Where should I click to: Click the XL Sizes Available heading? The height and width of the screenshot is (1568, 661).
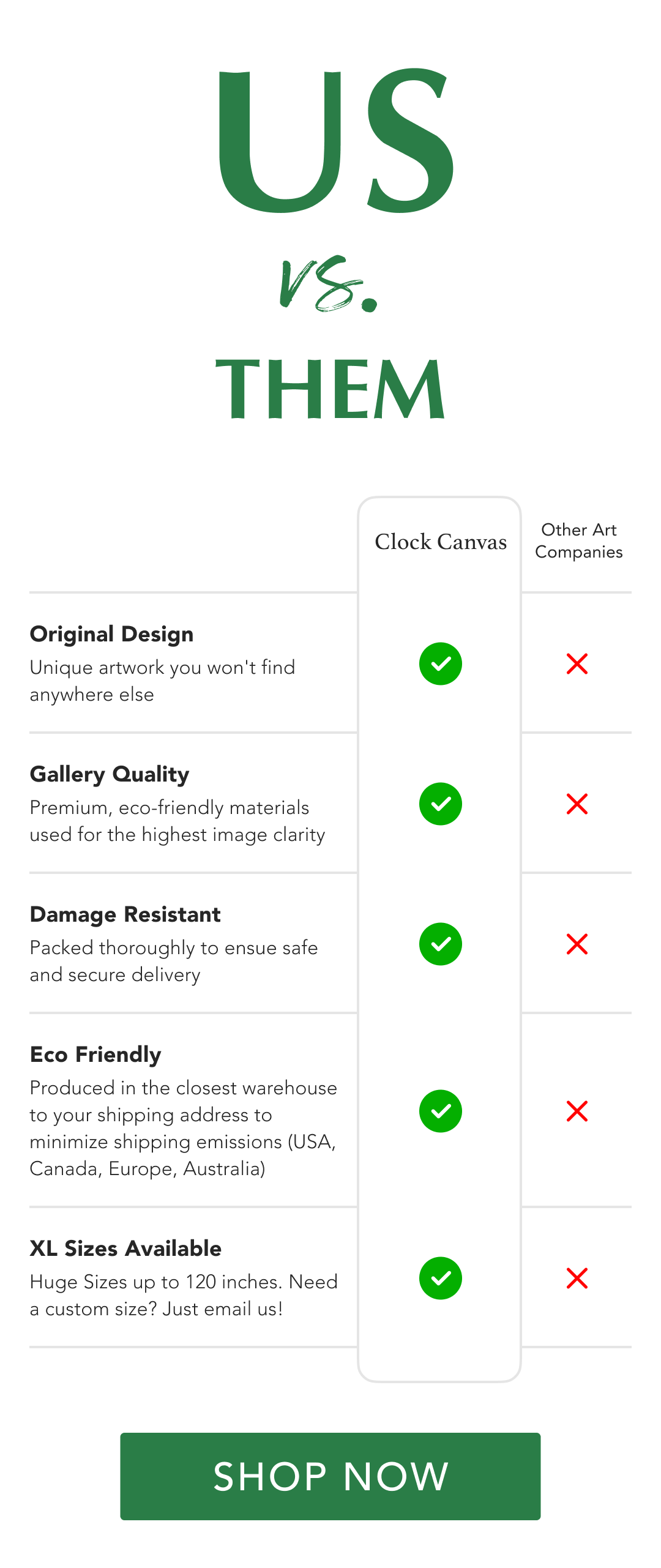pyautogui.click(x=126, y=1249)
